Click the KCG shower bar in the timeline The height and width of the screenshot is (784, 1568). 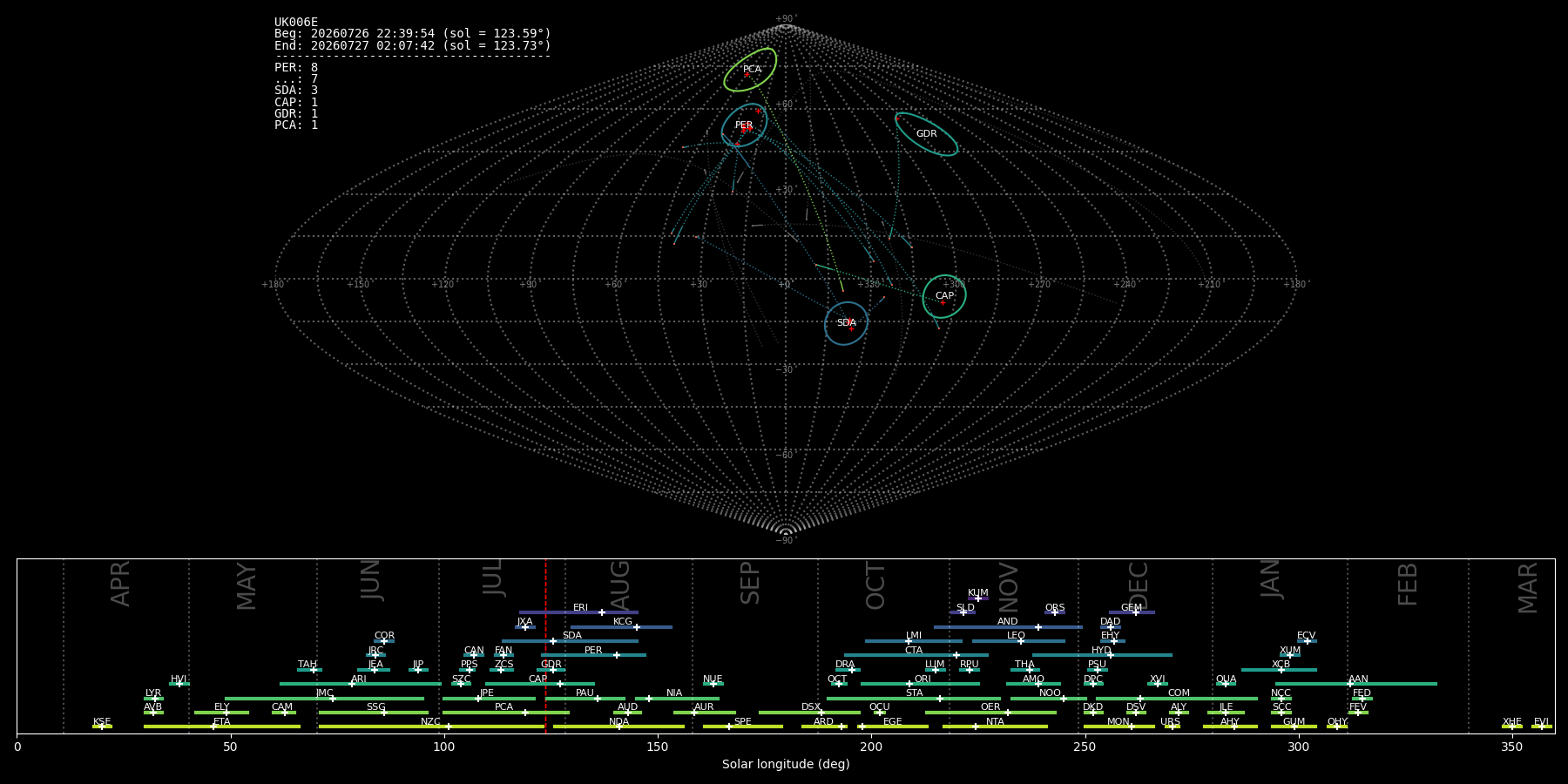pos(621,626)
